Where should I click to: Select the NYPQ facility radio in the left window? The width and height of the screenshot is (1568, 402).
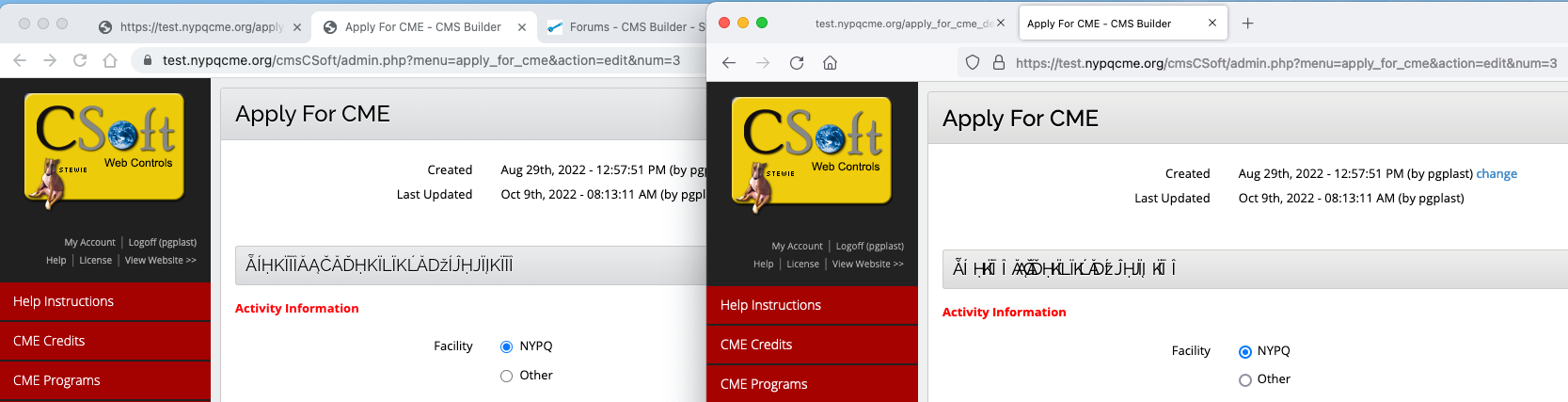click(506, 346)
